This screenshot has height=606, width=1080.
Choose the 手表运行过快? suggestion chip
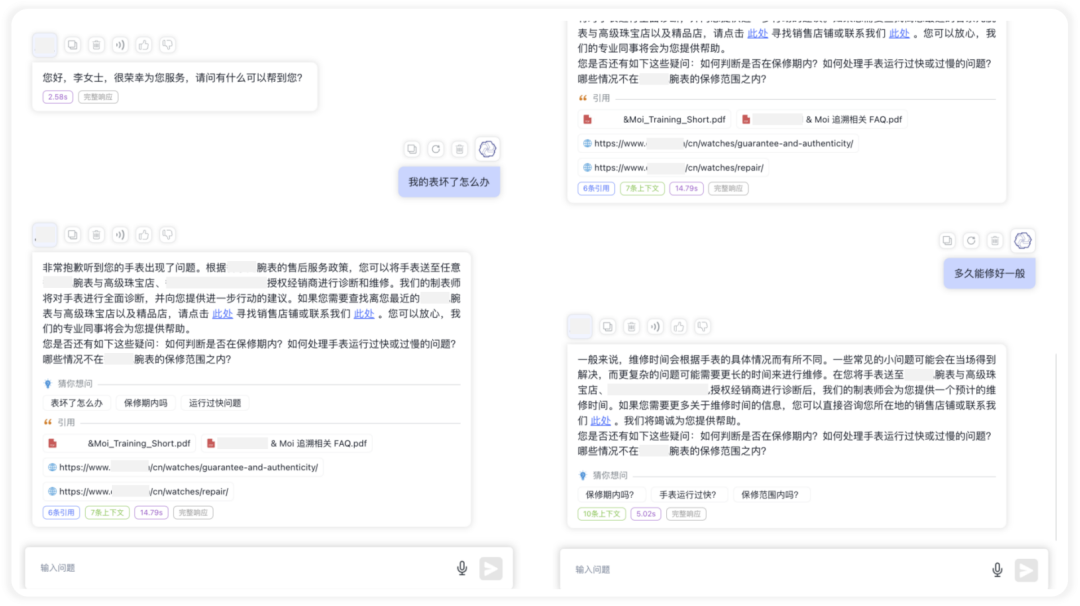[x=687, y=494]
